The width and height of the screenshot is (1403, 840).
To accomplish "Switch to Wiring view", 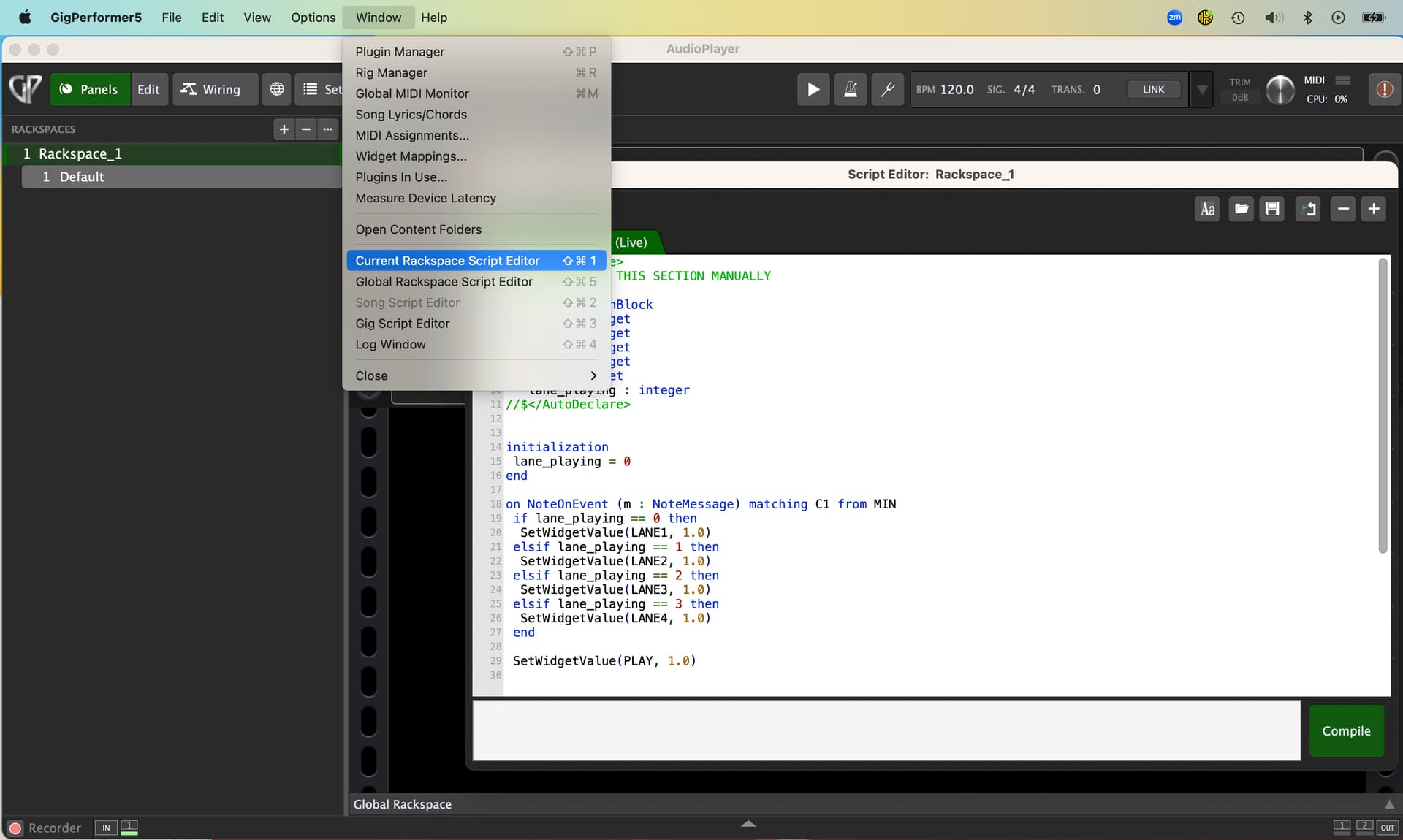I will point(211,89).
